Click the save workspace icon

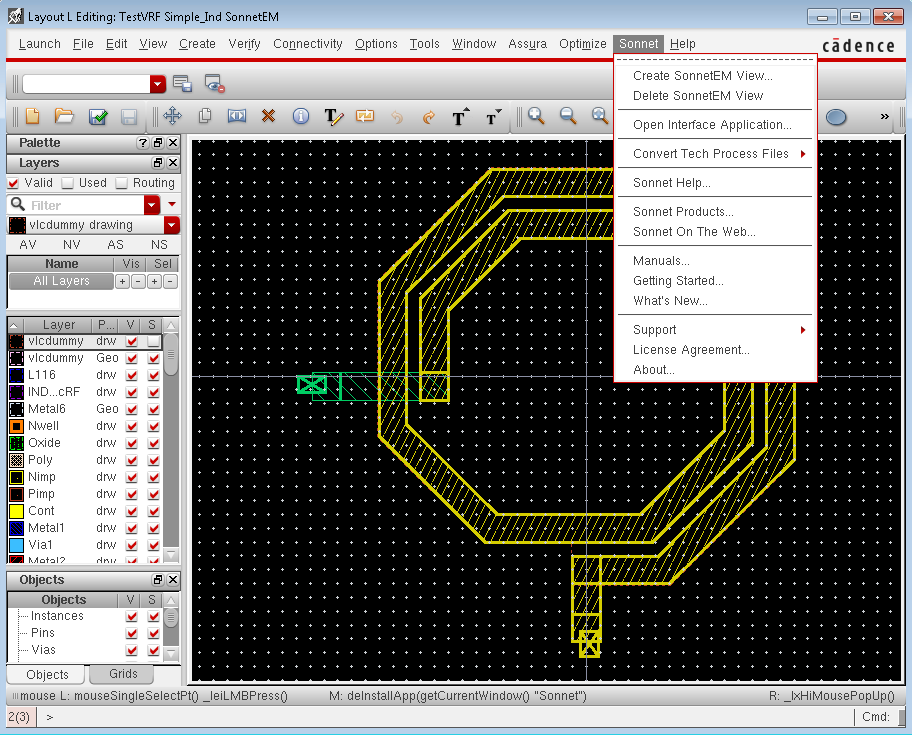(183, 84)
